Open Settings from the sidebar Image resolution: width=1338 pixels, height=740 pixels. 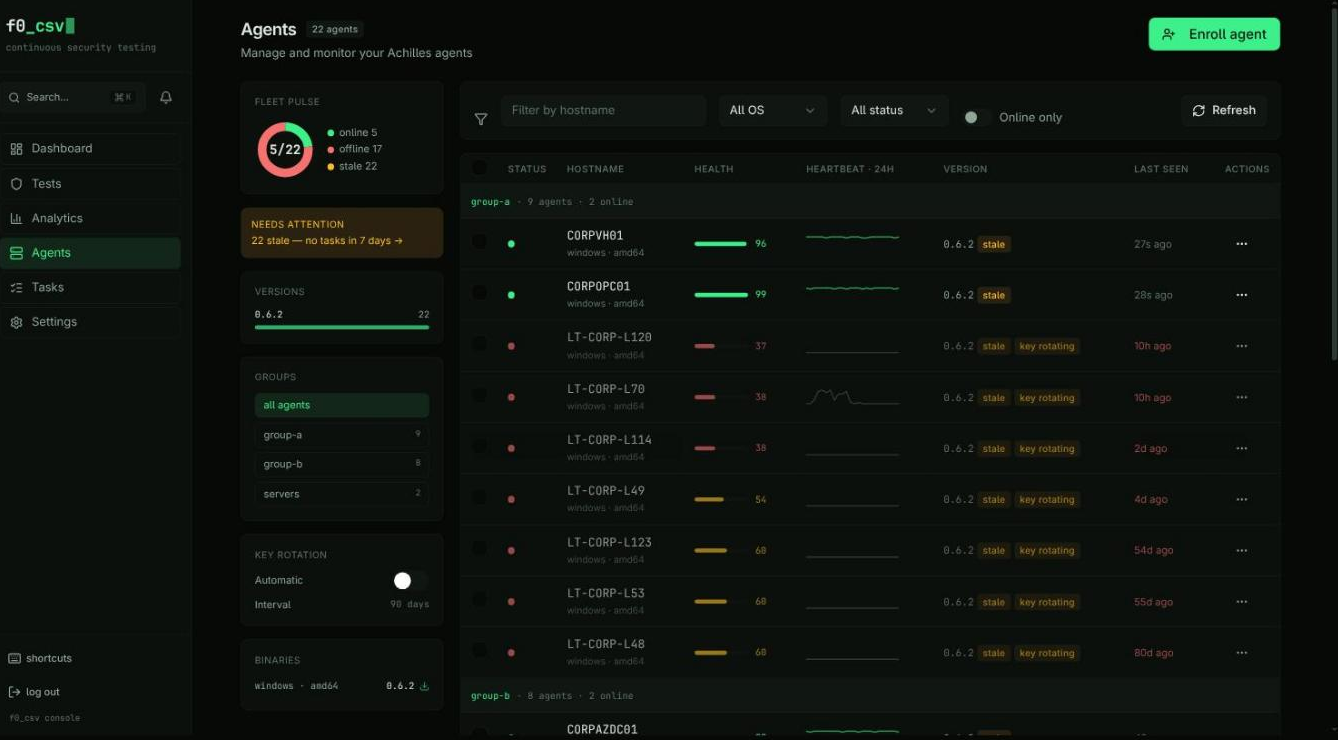91,322
